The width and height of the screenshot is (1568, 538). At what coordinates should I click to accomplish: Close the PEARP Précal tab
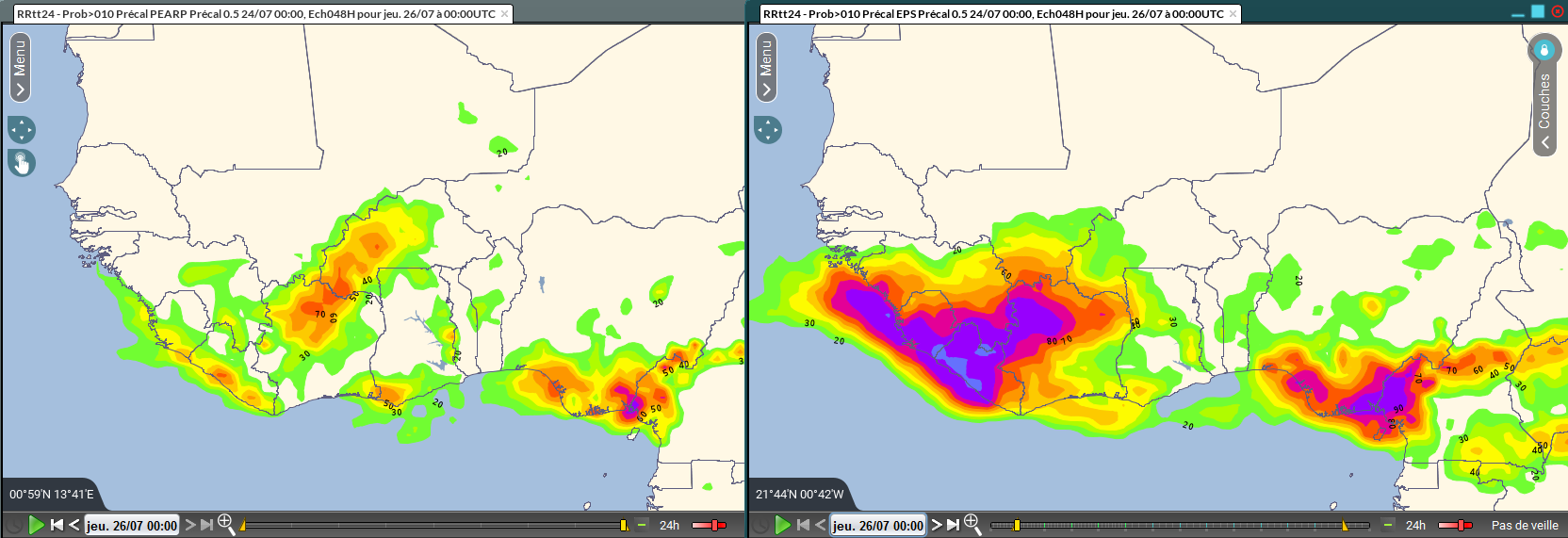504,14
